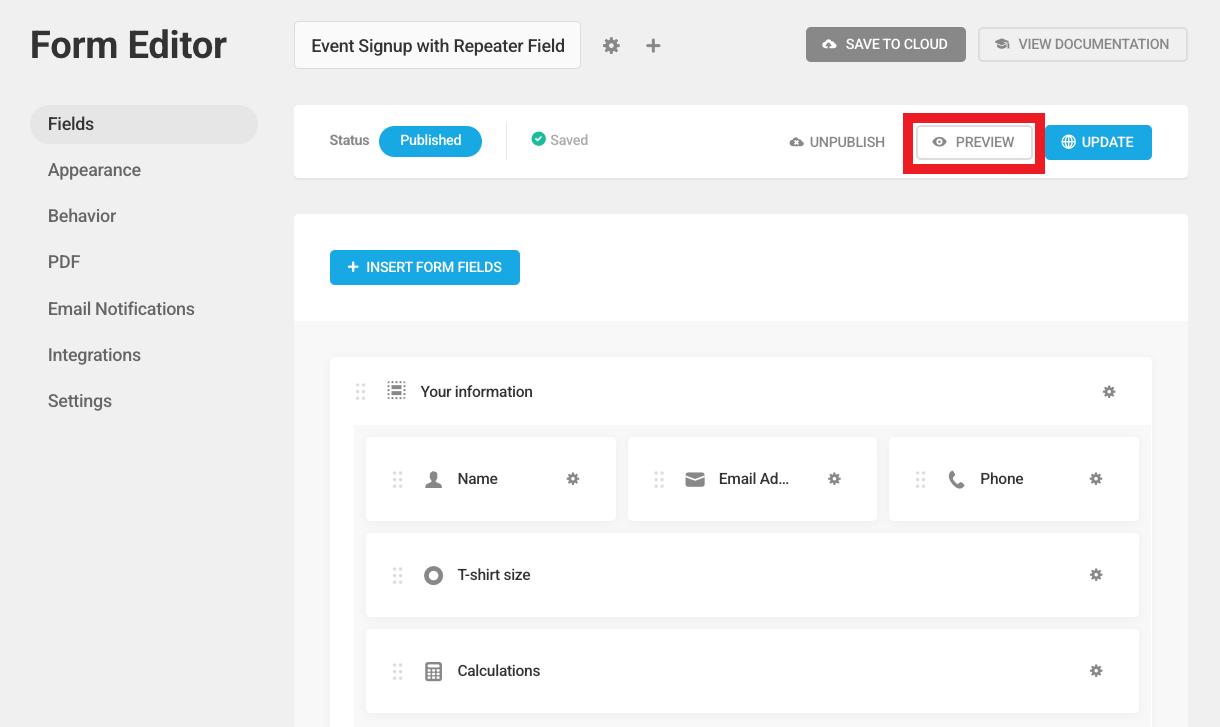
Task: Click the Form Editor heading
Action: pyautogui.click(x=129, y=45)
